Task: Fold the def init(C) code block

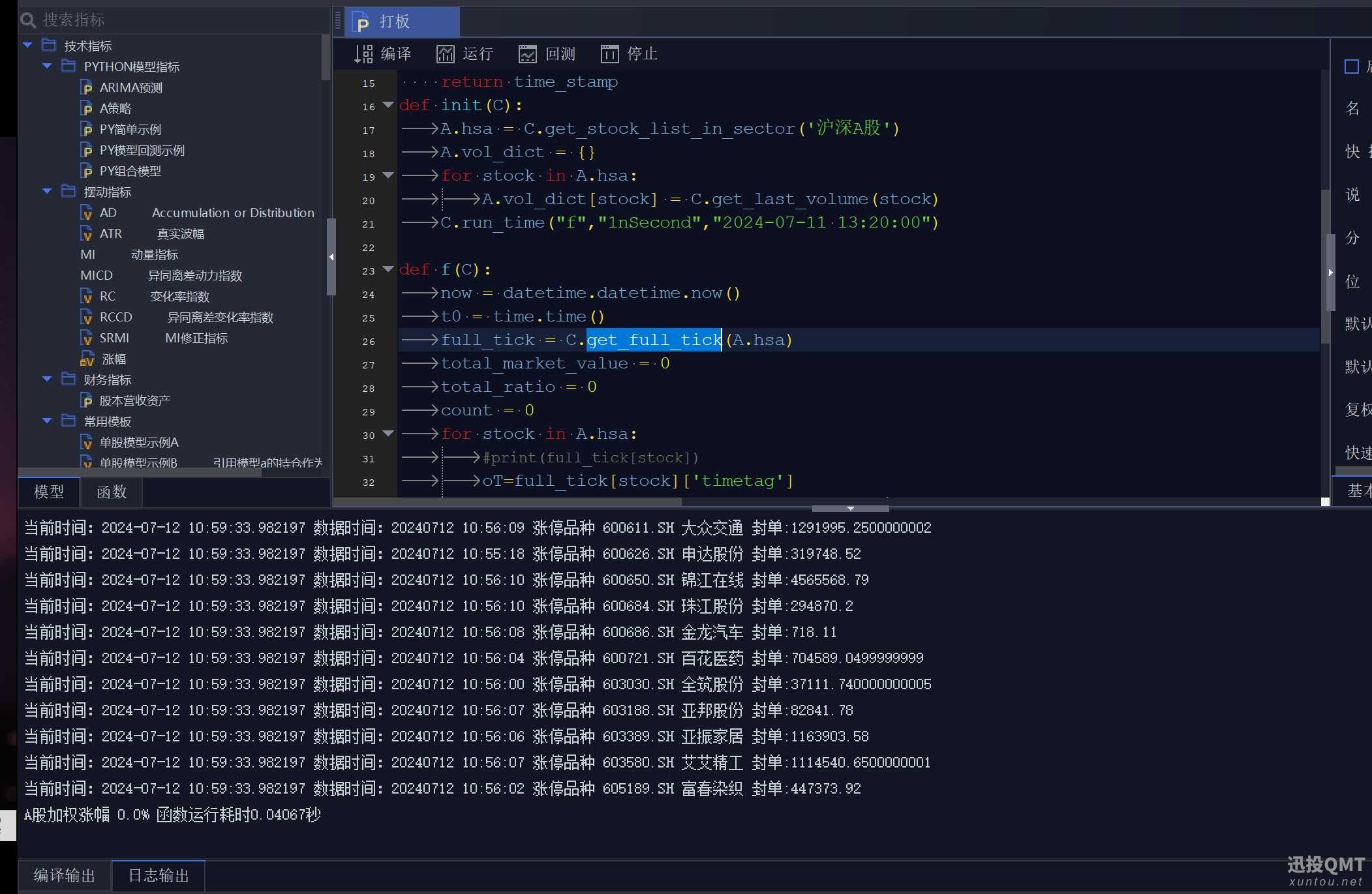Action: pyautogui.click(x=388, y=105)
